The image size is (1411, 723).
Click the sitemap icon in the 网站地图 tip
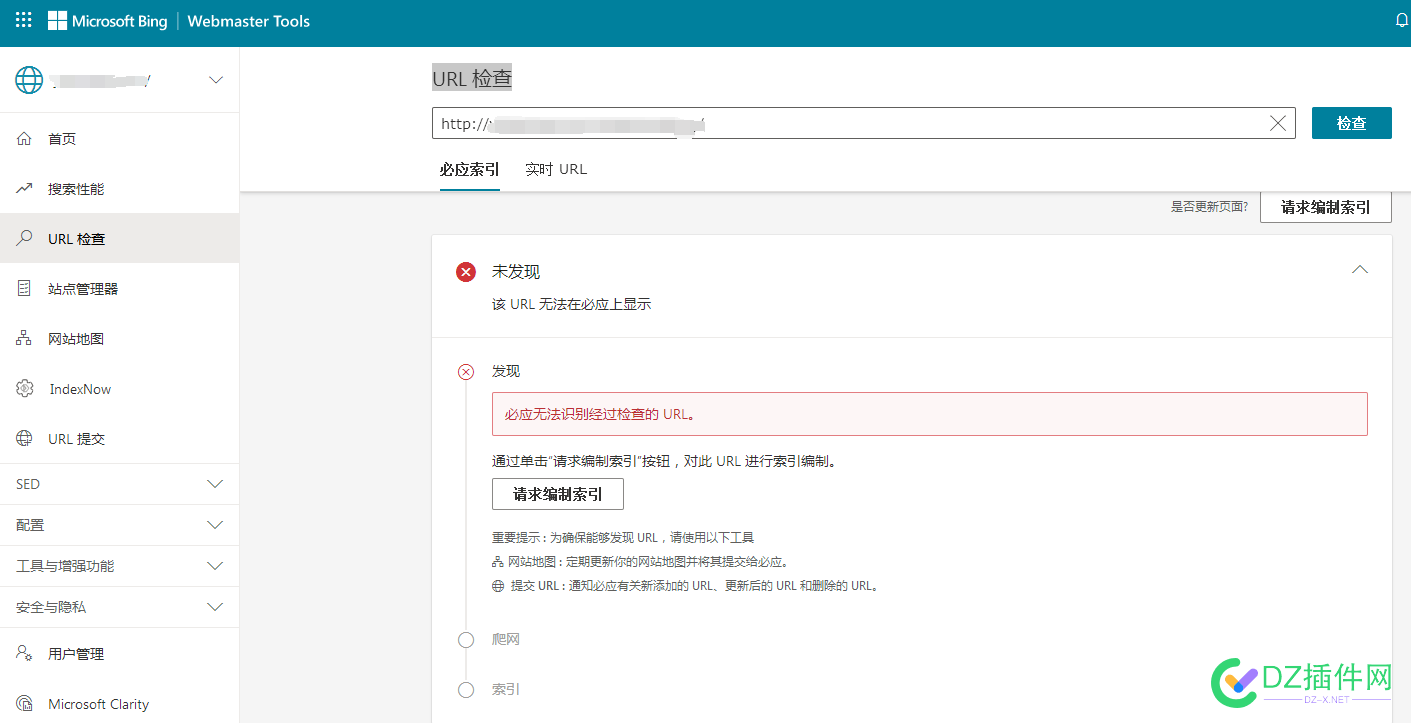pos(498,562)
